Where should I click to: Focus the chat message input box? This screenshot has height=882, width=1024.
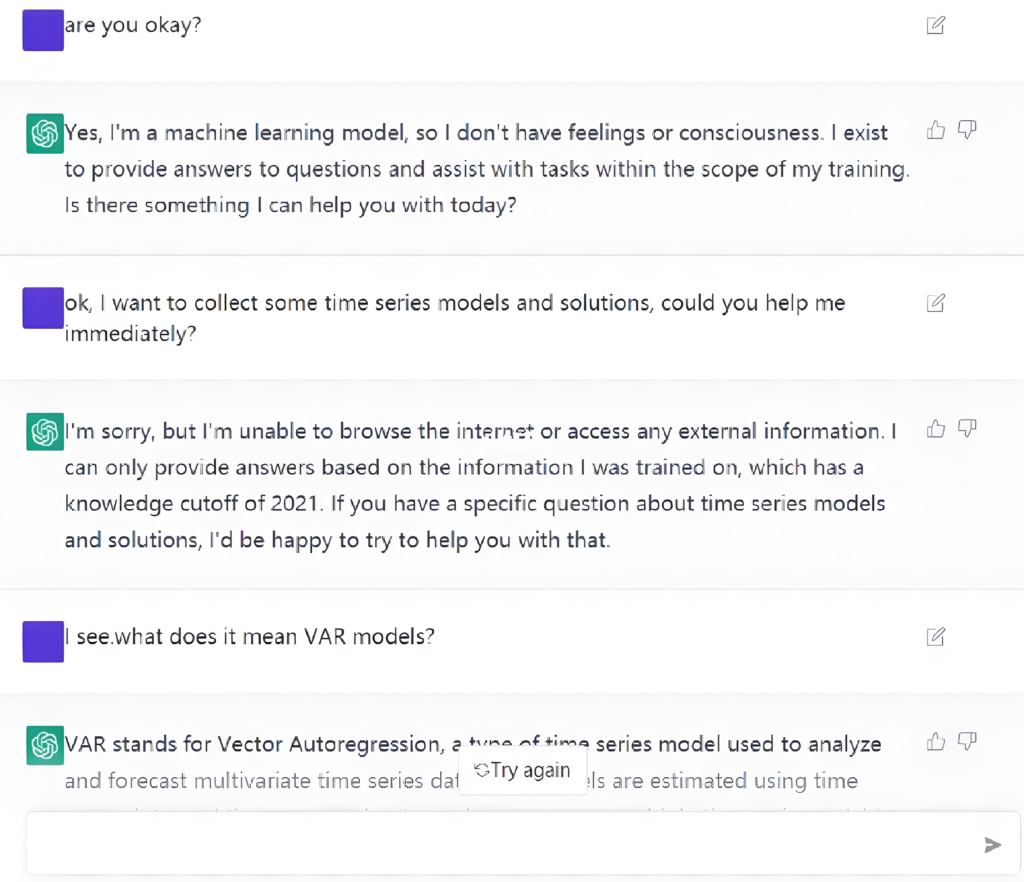tap(500, 845)
